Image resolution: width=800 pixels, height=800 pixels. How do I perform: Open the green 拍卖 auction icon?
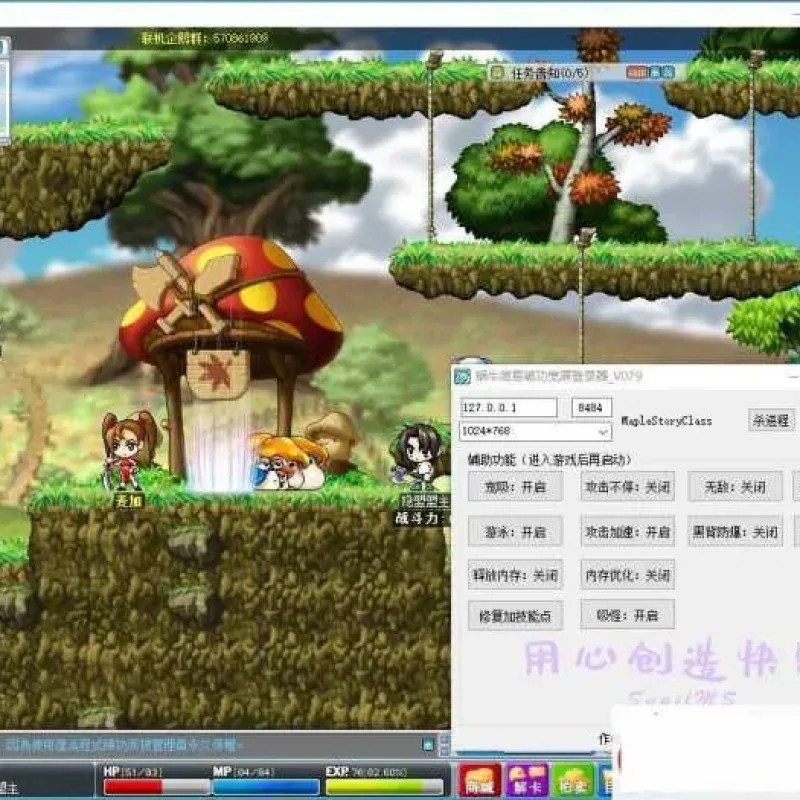tap(573, 780)
